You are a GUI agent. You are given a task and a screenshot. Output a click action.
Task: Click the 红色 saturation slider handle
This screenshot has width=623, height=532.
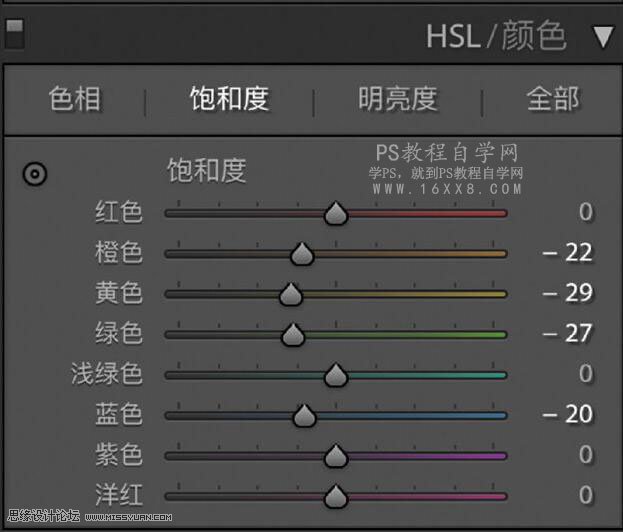pyautogui.click(x=336, y=213)
